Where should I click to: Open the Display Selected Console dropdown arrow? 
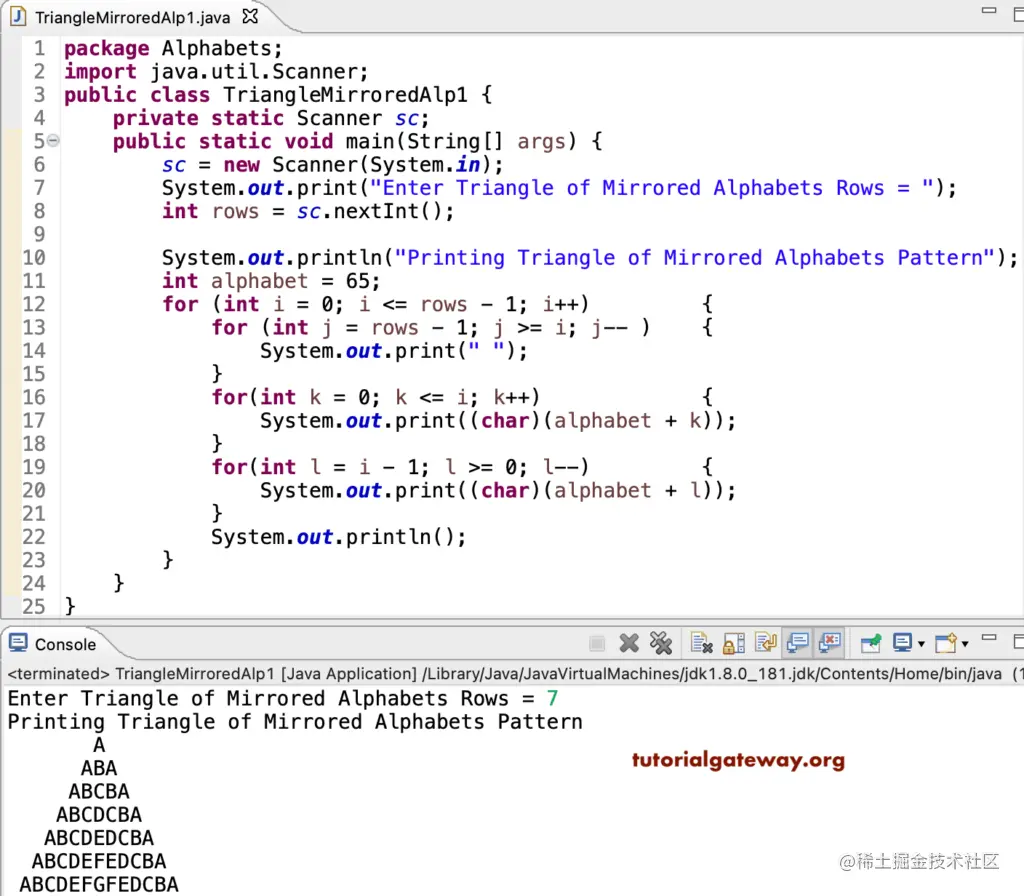click(x=921, y=644)
